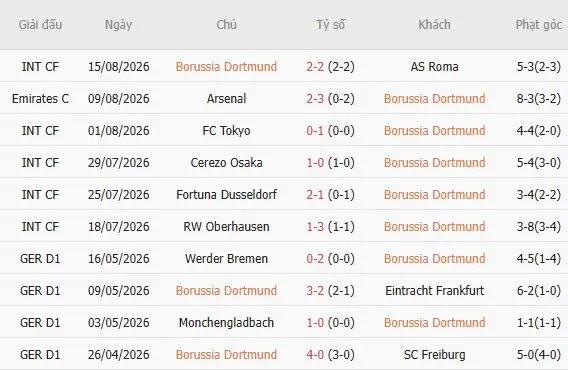
Task: Open Arsenal team link
Action: click(x=226, y=99)
